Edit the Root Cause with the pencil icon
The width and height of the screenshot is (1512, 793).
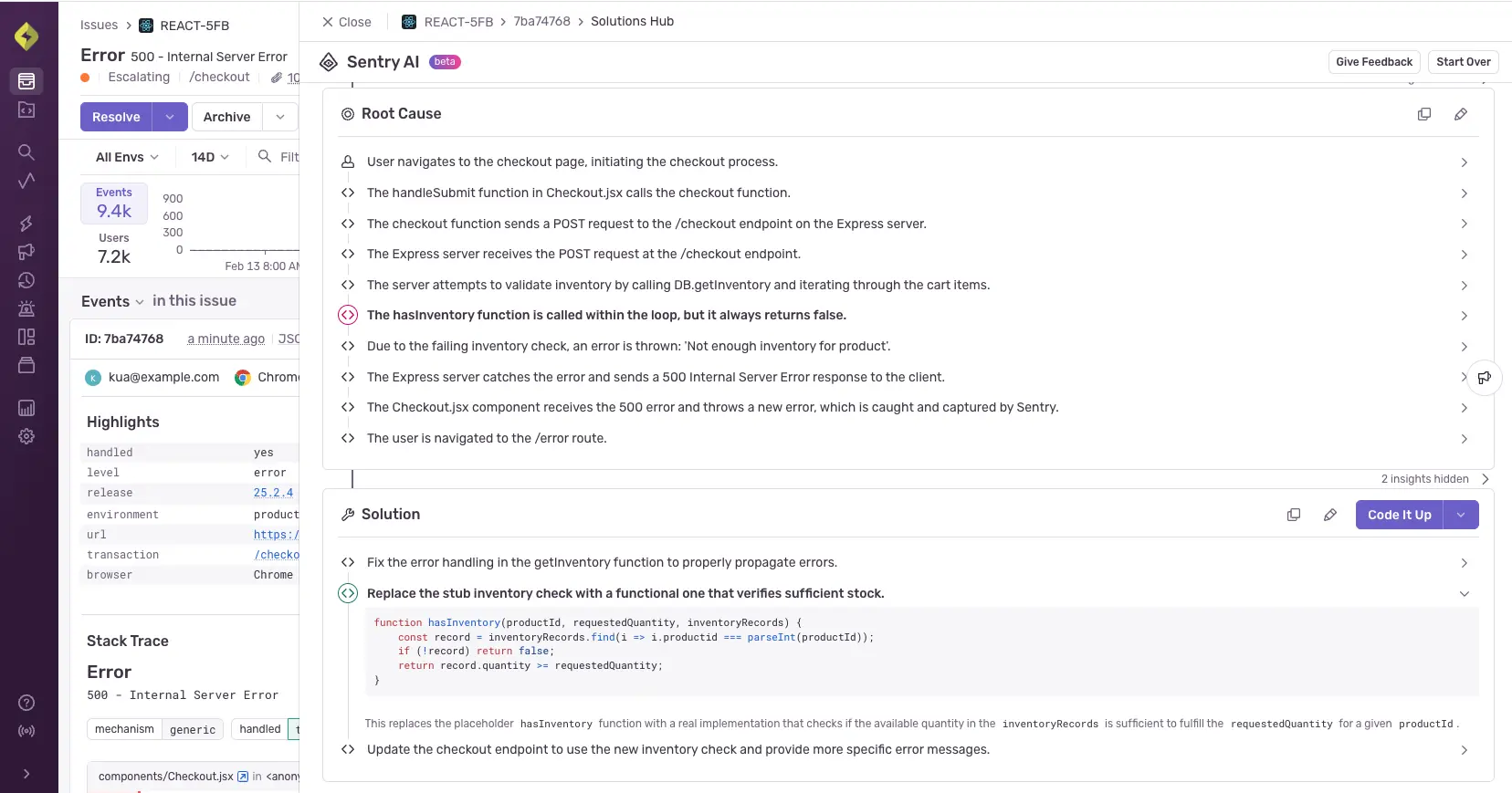point(1461,114)
